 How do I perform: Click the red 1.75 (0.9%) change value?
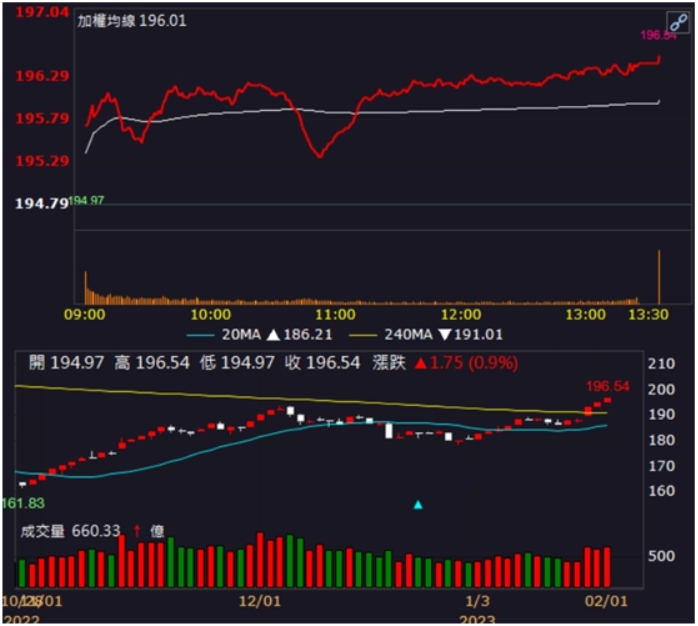pos(474,363)
